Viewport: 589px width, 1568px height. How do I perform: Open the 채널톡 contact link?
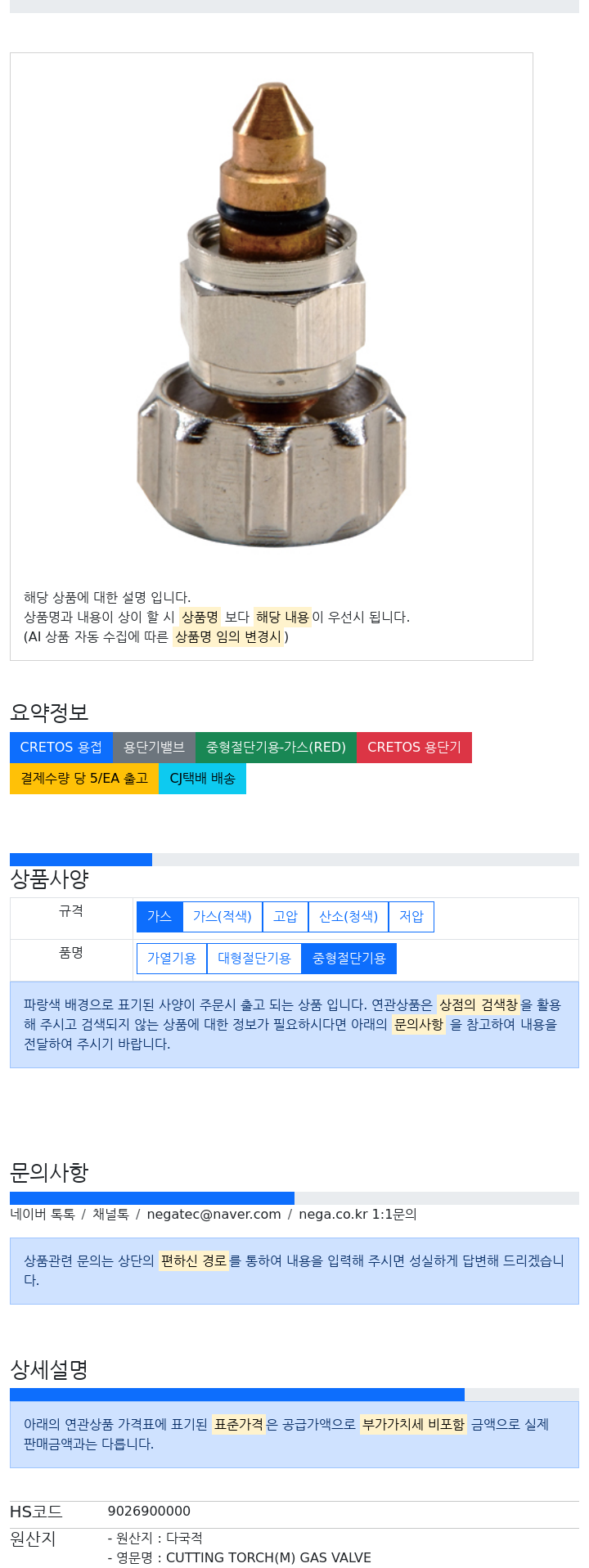click(x=110, y=1215)
